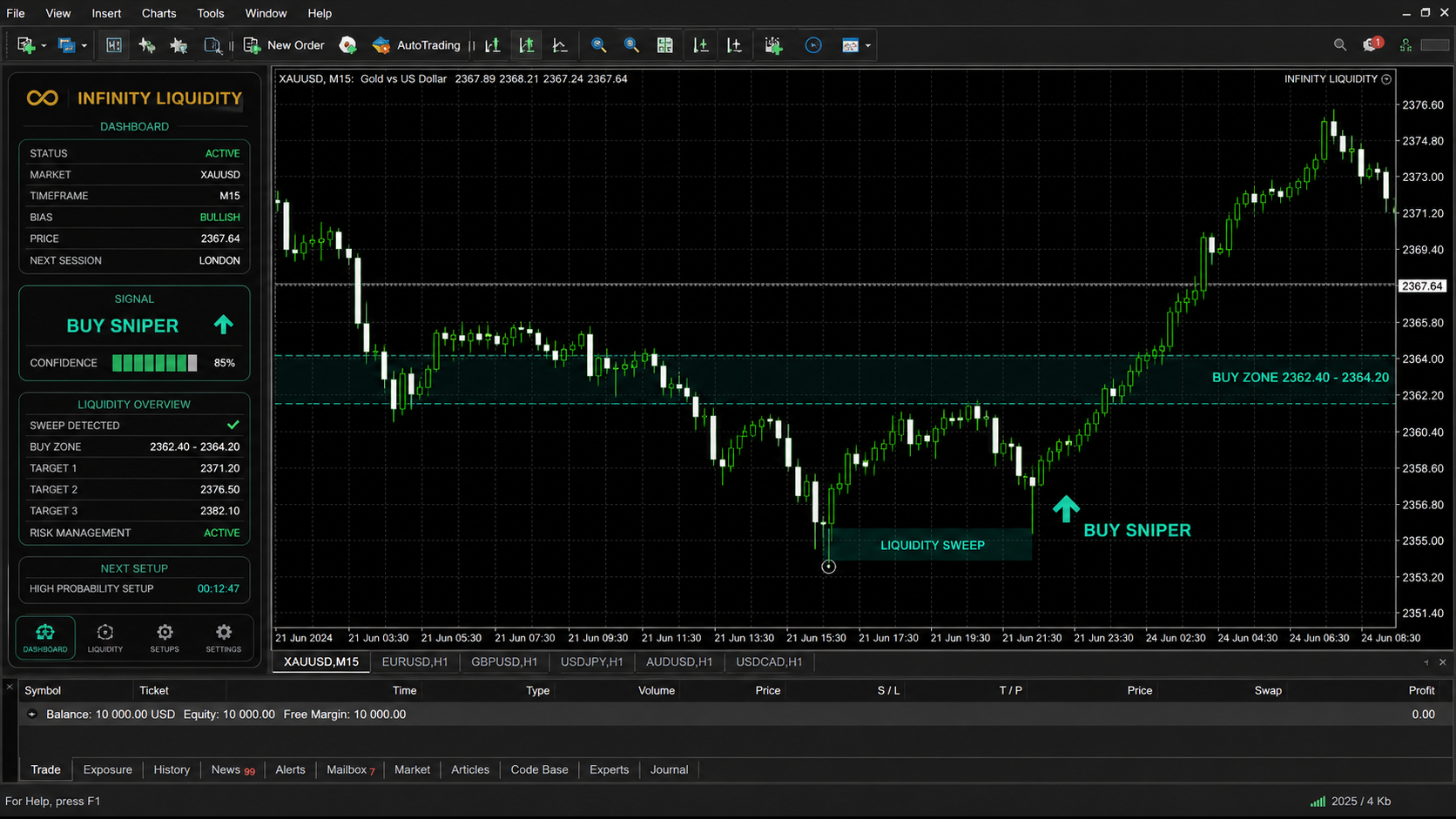
Task: Click the Templates toolbar icon
Action: (850, 45)
